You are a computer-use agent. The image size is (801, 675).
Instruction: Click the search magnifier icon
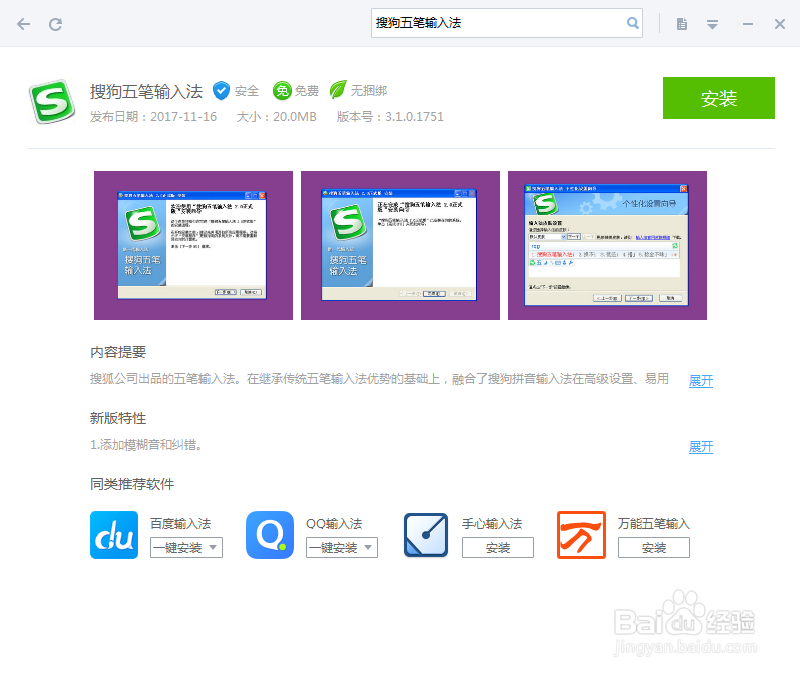coord(632,23)
